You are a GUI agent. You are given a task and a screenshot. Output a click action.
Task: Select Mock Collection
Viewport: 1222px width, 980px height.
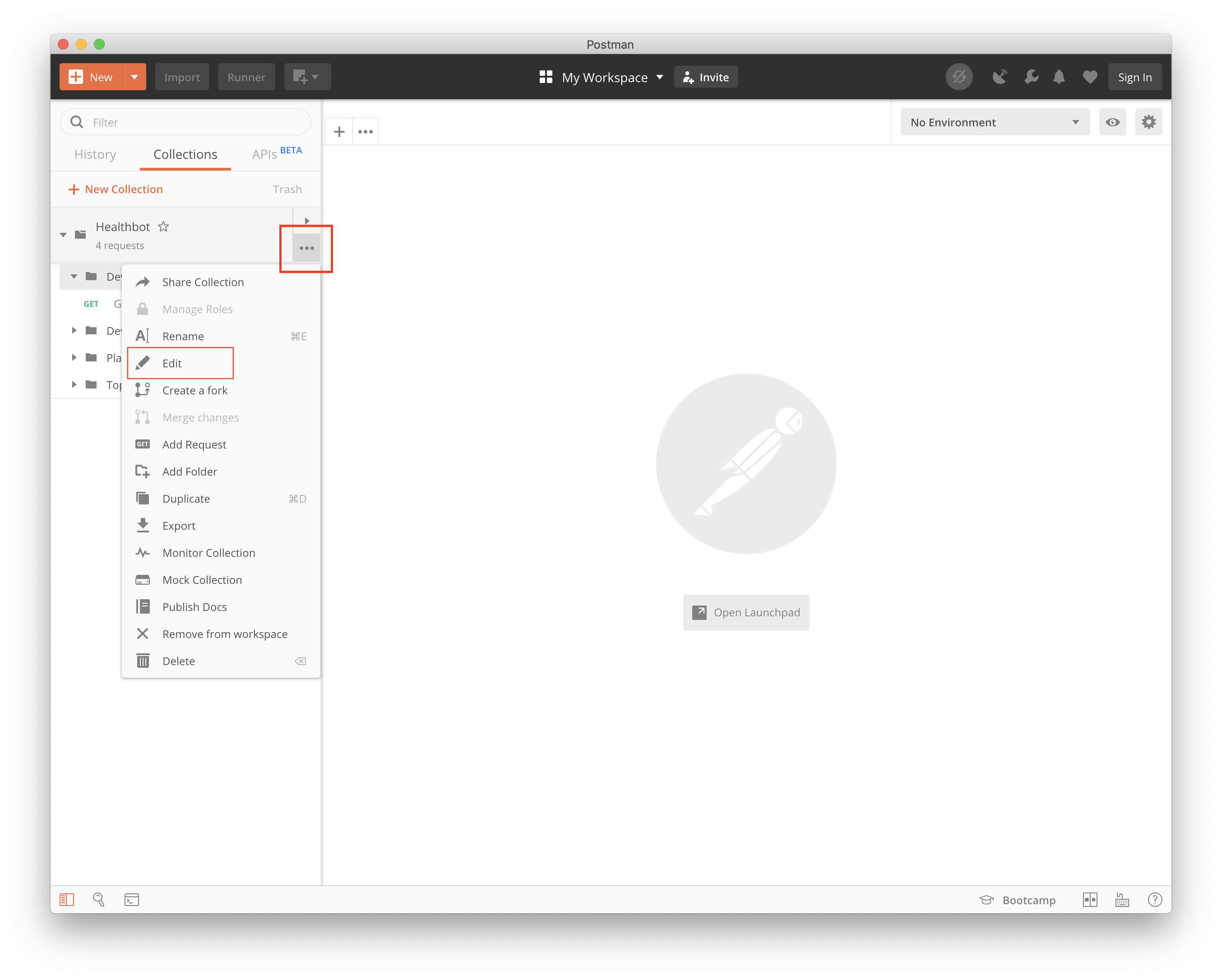click(x=221, y=580)
